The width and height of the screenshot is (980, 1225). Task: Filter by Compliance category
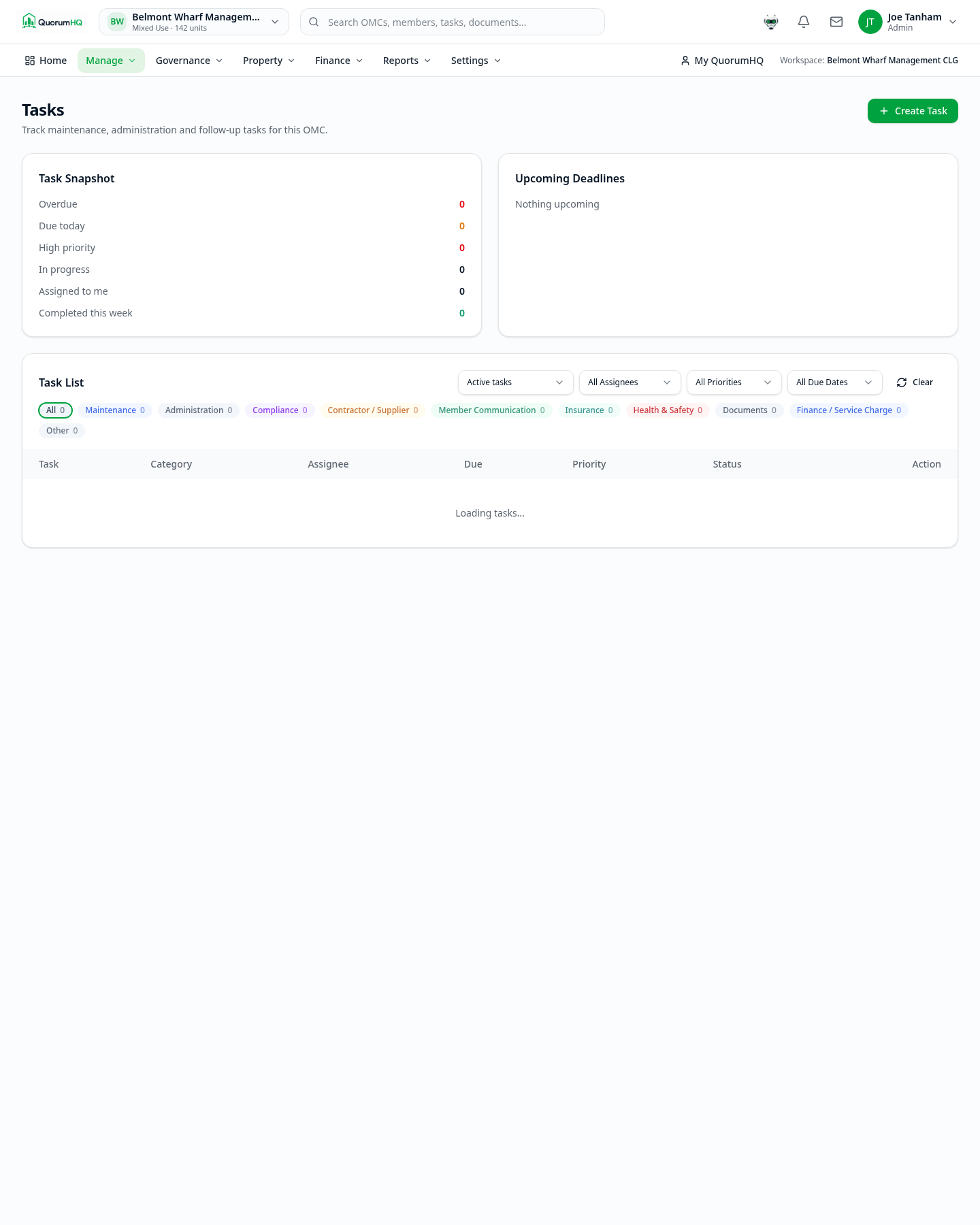click(x=280, y=410)
